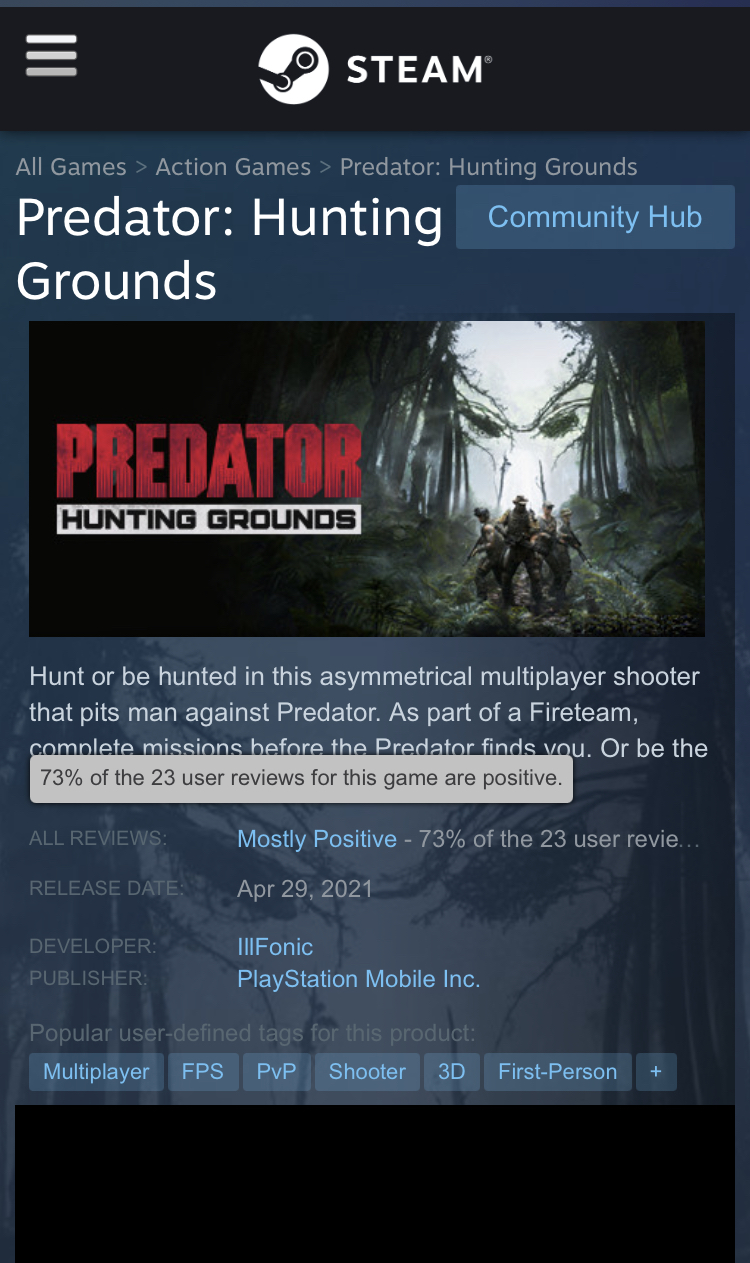The height and width of the screenshot is (1263, 750).
Task: Open Action Games breadcrumb link
Action: (233, 167)
